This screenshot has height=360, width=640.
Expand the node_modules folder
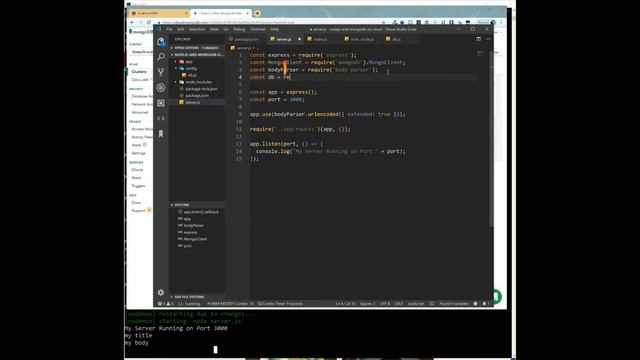(198, 82)
